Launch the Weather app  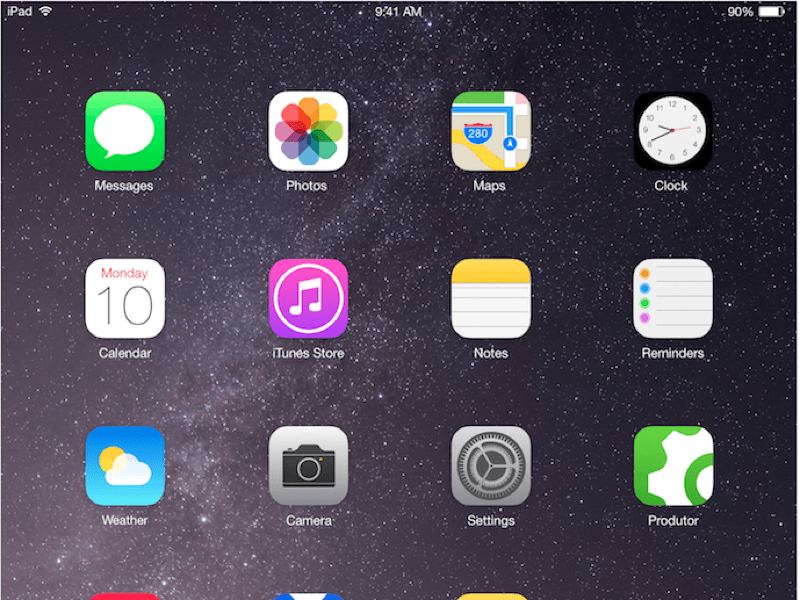(125, 466)
